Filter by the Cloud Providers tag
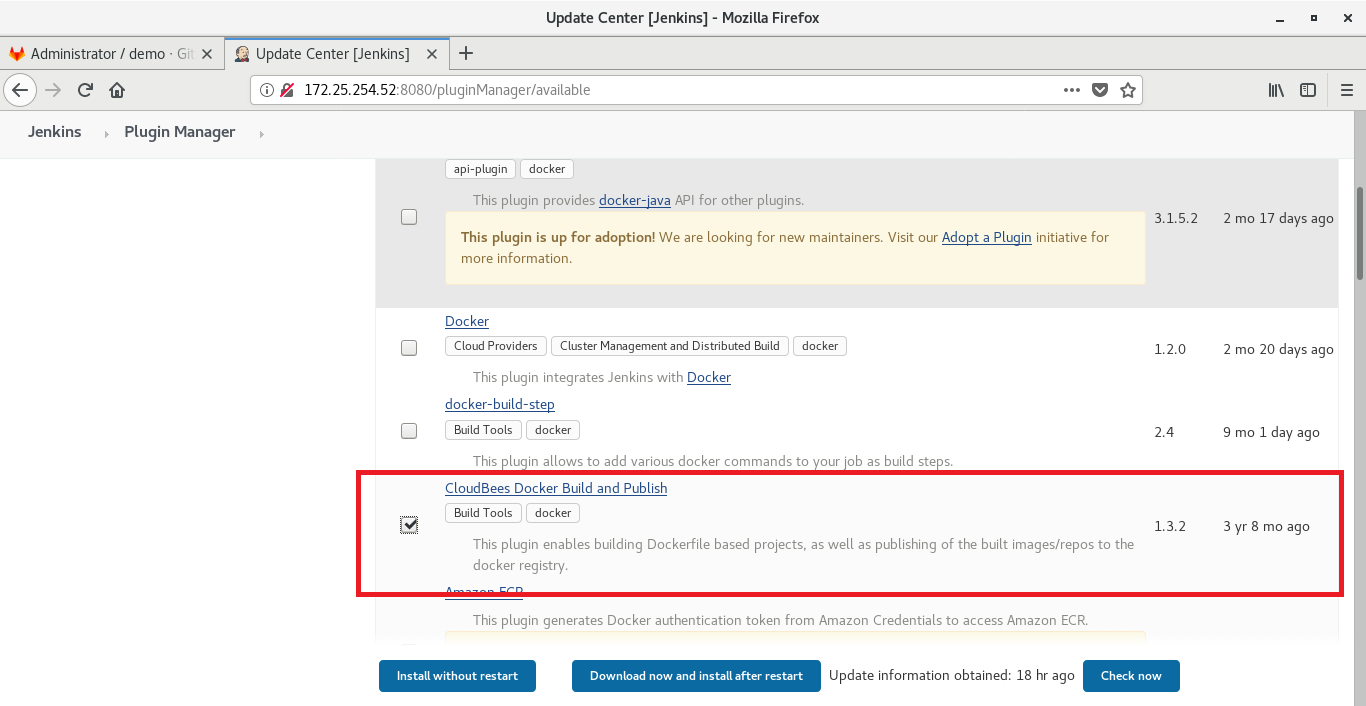Screen dimensions: 1366x706 (496, 346)
